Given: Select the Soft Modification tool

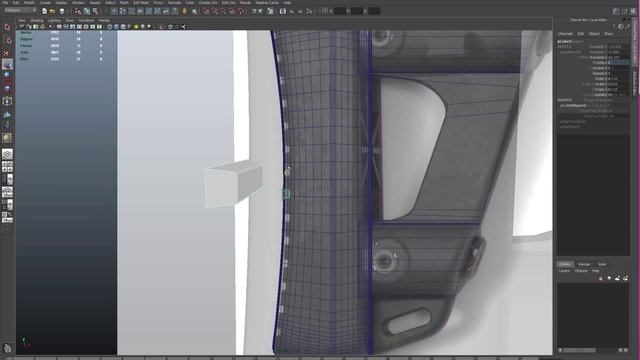Looking at the screenshot, I should 7,114.
